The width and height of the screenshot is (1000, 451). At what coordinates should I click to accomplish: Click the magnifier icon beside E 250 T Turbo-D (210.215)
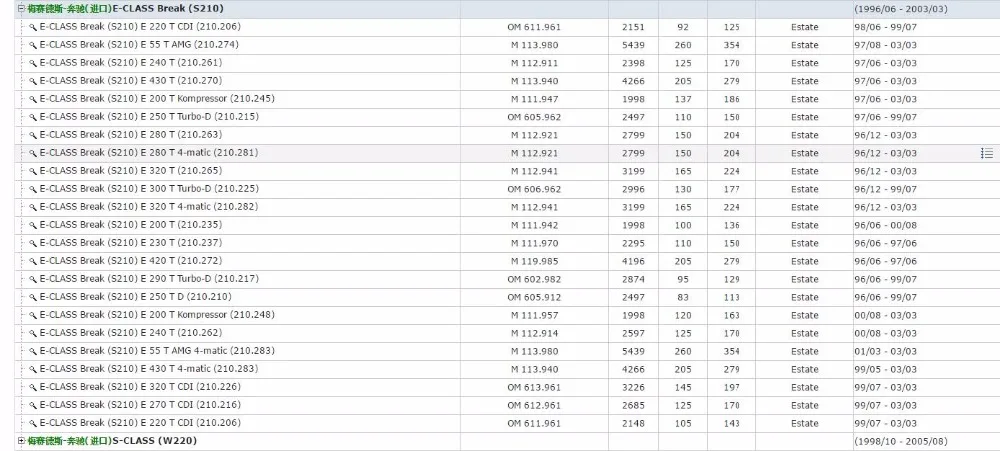[33, 117]
